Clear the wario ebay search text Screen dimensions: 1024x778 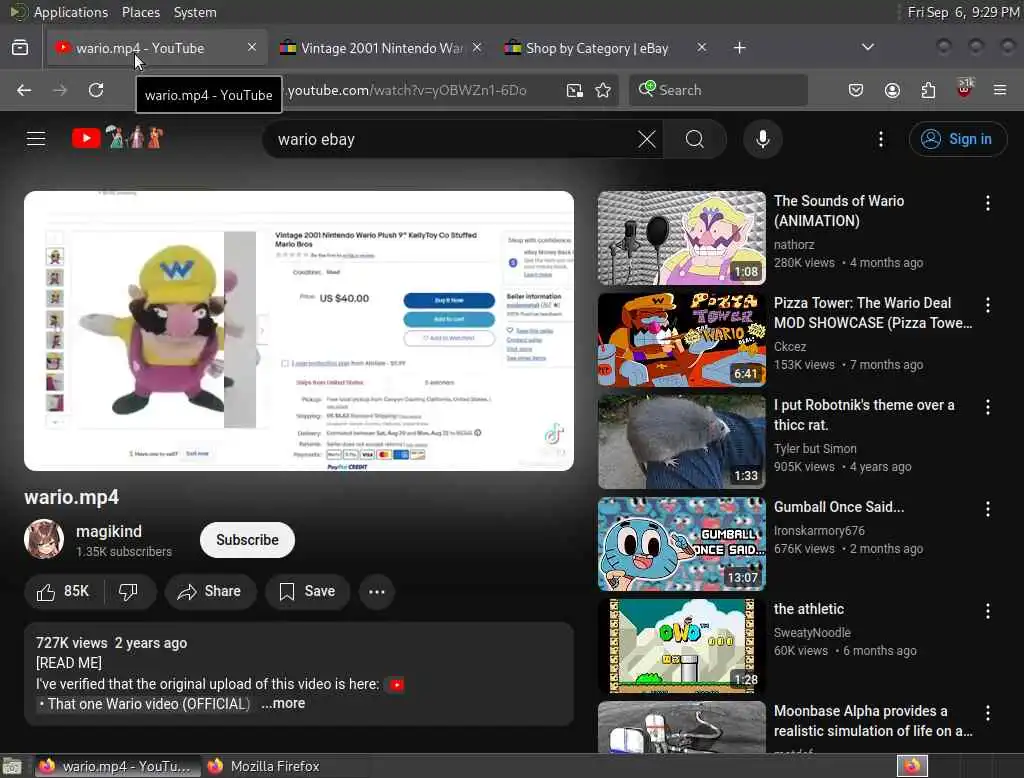coord(647,139)
